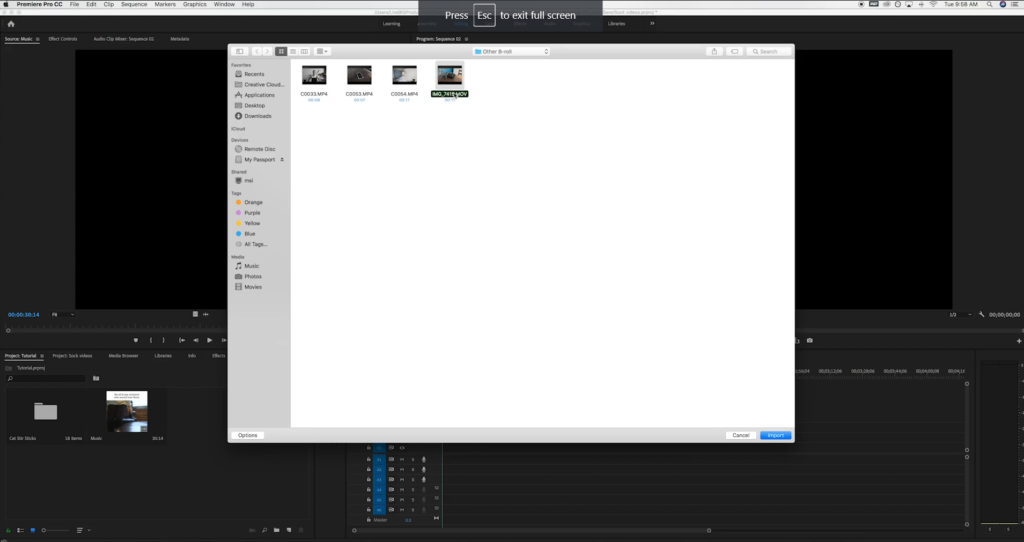The width and height of the screenshot is (1024, 542).
Task: Switch file dialog to list view
Action: tap(293, 51)
